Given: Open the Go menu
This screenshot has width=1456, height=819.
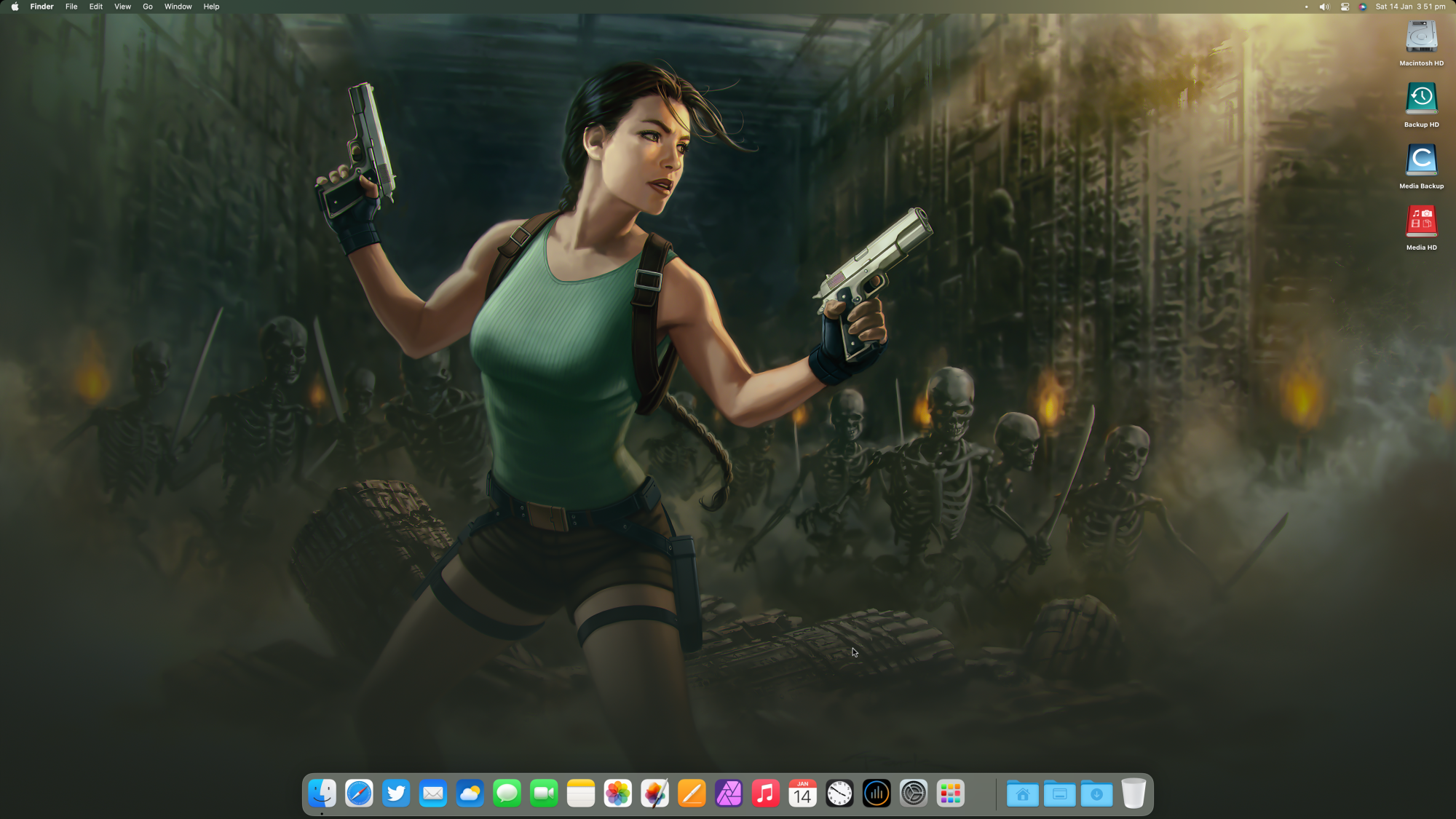Looking at the screenshot, I should [148, 7].
